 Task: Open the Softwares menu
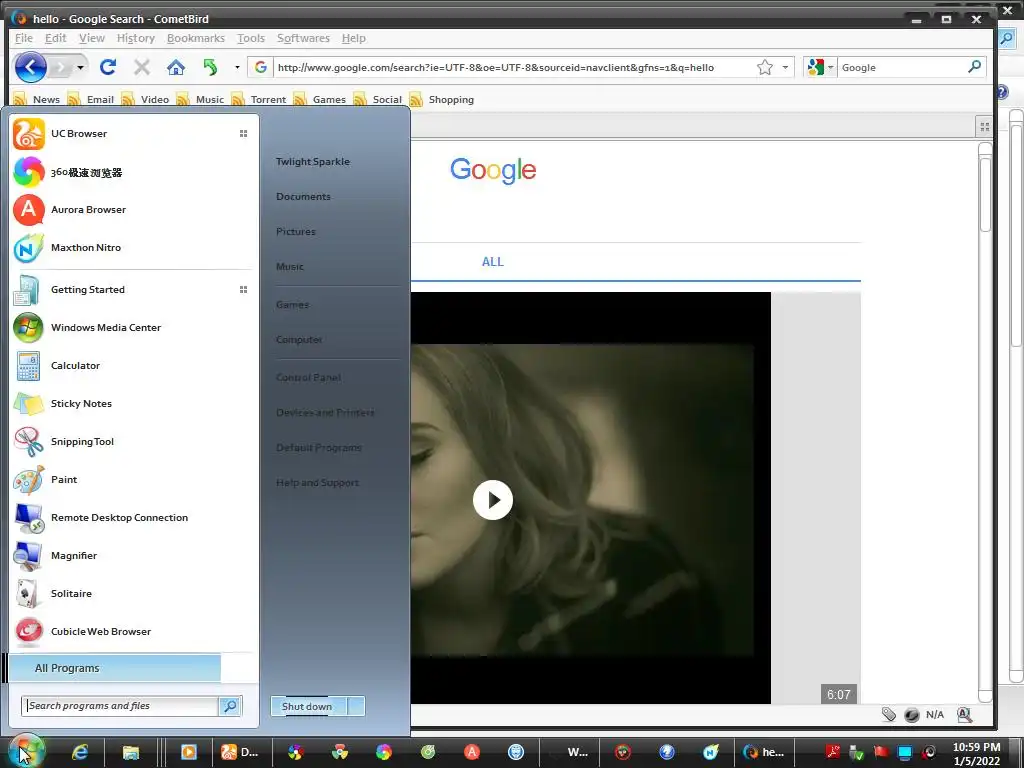303,38
